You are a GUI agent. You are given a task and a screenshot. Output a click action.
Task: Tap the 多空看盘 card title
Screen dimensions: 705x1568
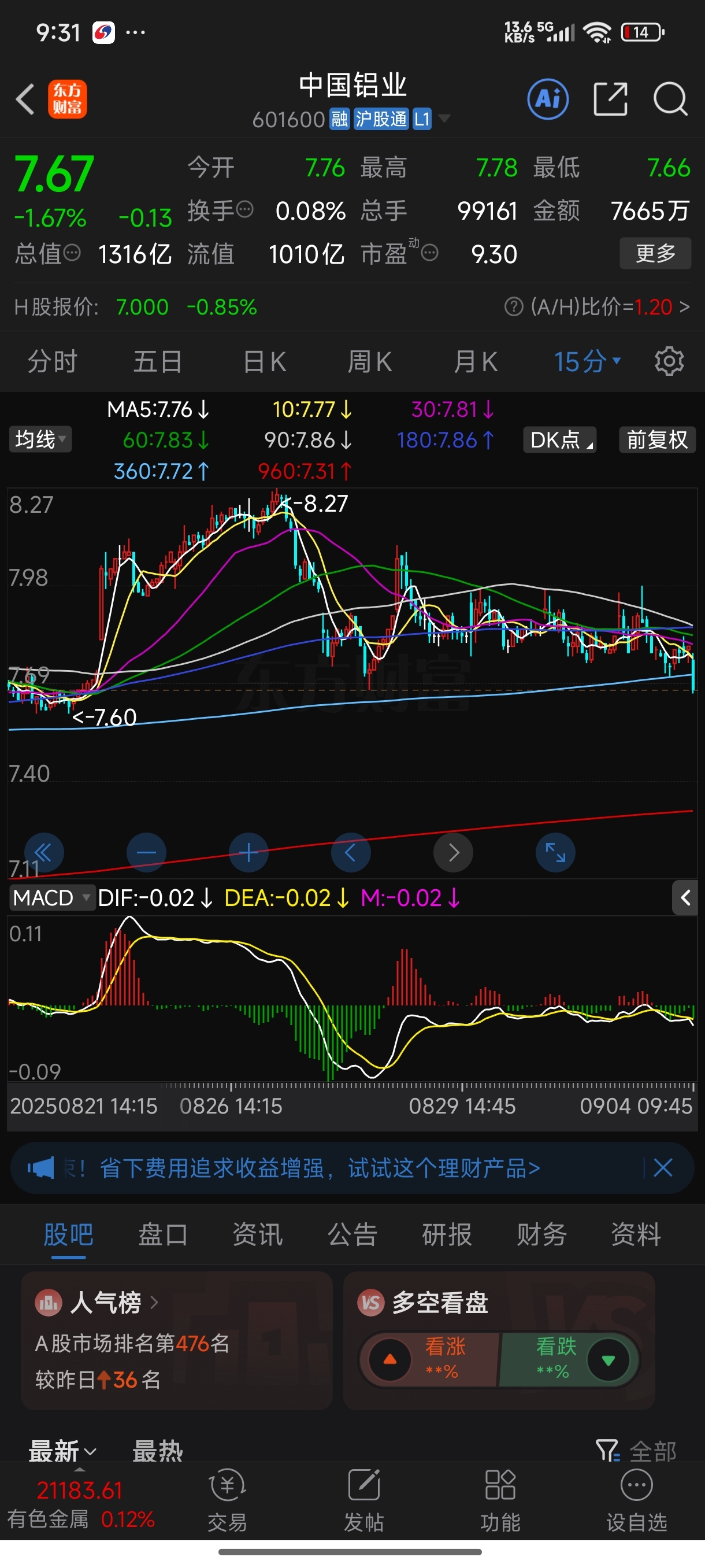(440, 1303)
